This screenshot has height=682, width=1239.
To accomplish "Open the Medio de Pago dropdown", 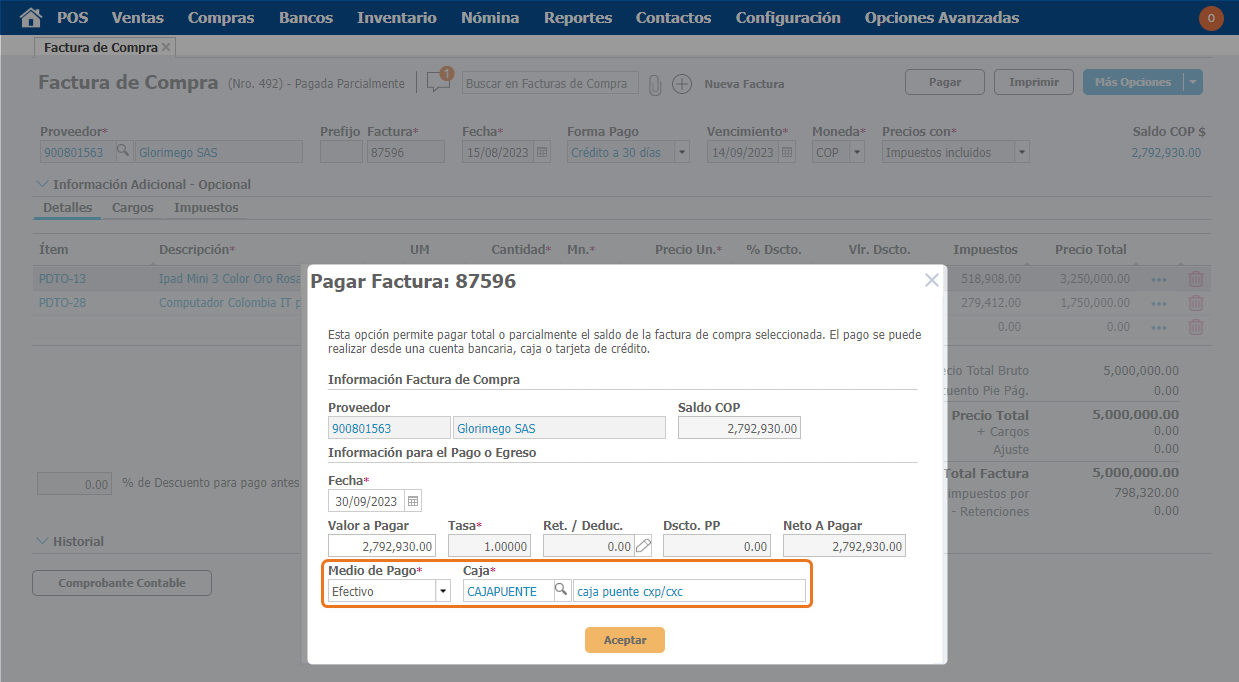I will [442, 591].
